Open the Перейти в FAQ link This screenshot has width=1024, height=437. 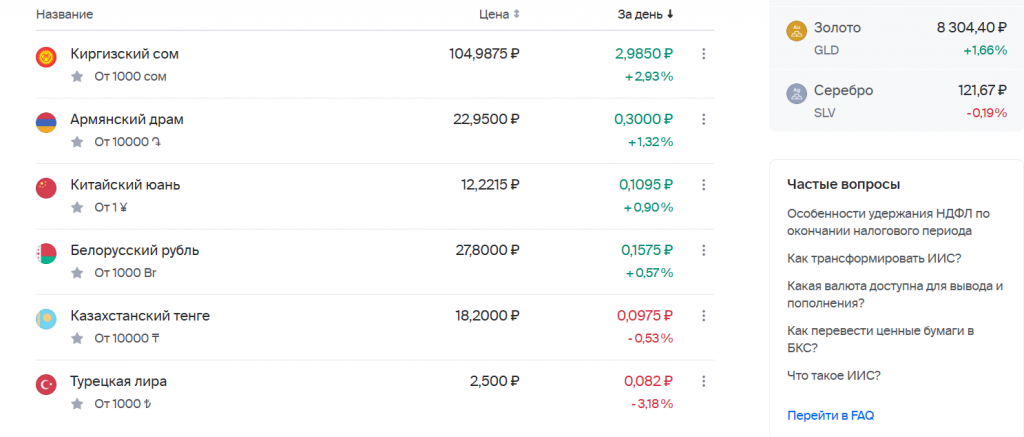[x=831, y=415]
